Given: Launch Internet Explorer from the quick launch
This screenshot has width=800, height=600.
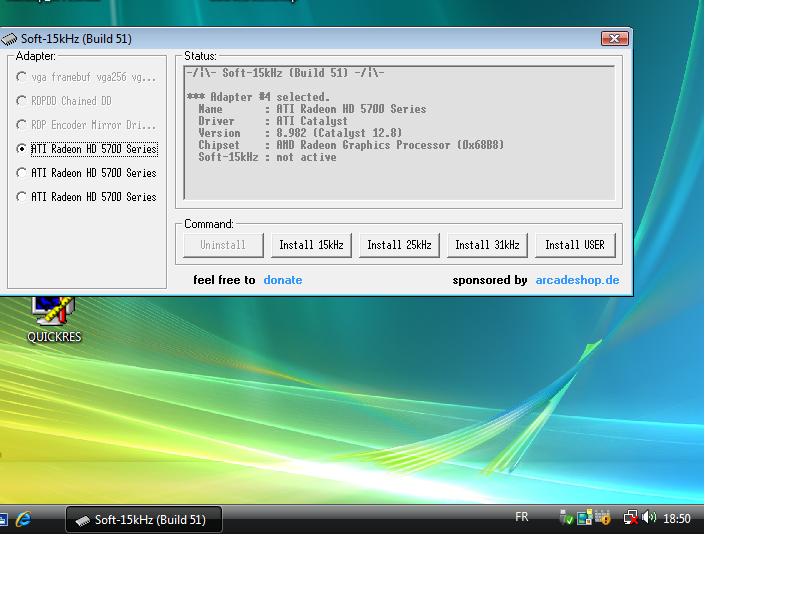Looking at the screenshot, I should tap(23, 519).
